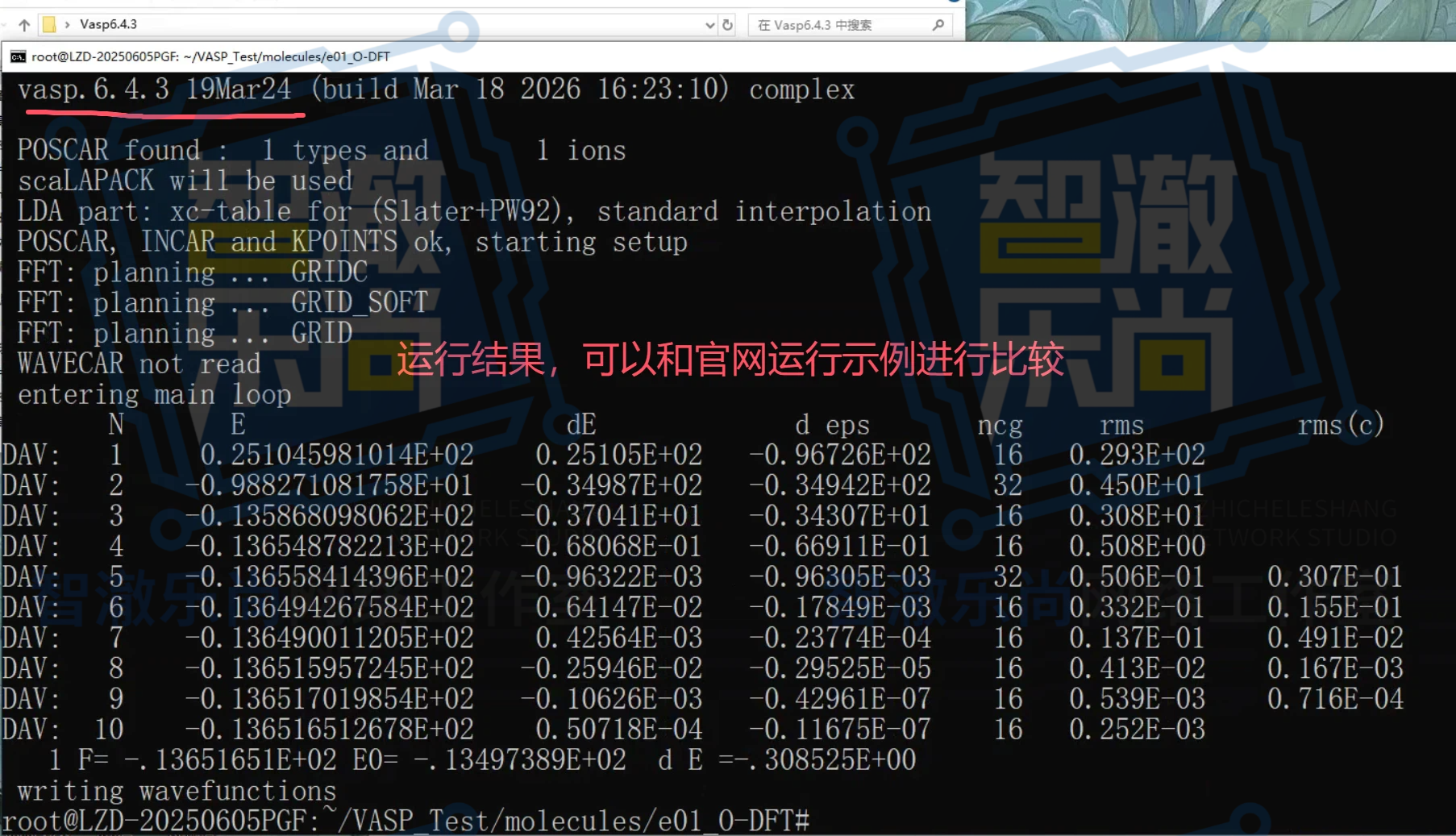Click the shell prompt ending in e01_O-DFT#
The height and width of the screenshot is (836, 1456).
click(x=406, y=821)
